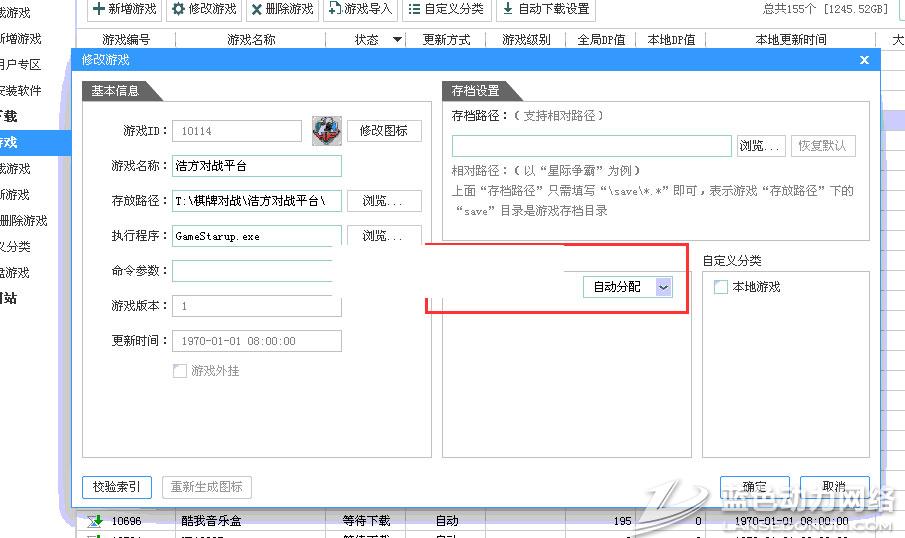Close the 修改游戏 dialog with X

(864, 60)
